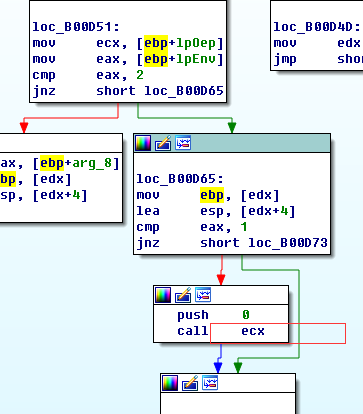Screen dimensions: 363x414
Task: Click the group-nodes icon on loc_B00D65 node
Action: (183, 143)
